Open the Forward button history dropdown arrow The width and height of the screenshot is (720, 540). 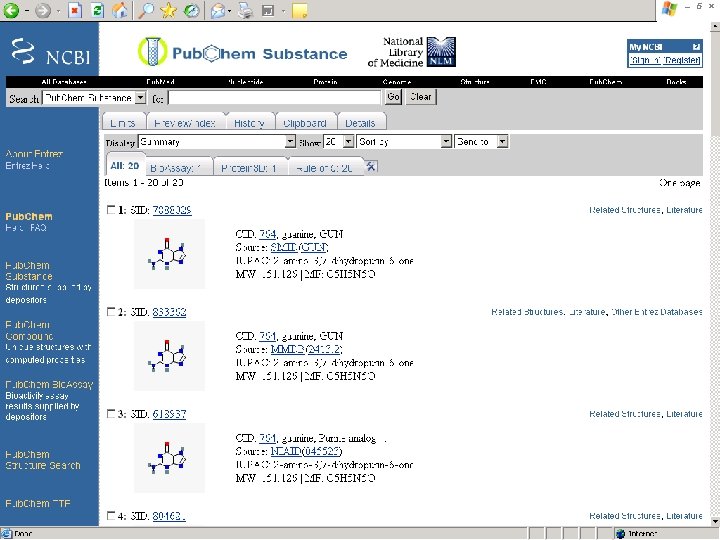tap(58, 11)
